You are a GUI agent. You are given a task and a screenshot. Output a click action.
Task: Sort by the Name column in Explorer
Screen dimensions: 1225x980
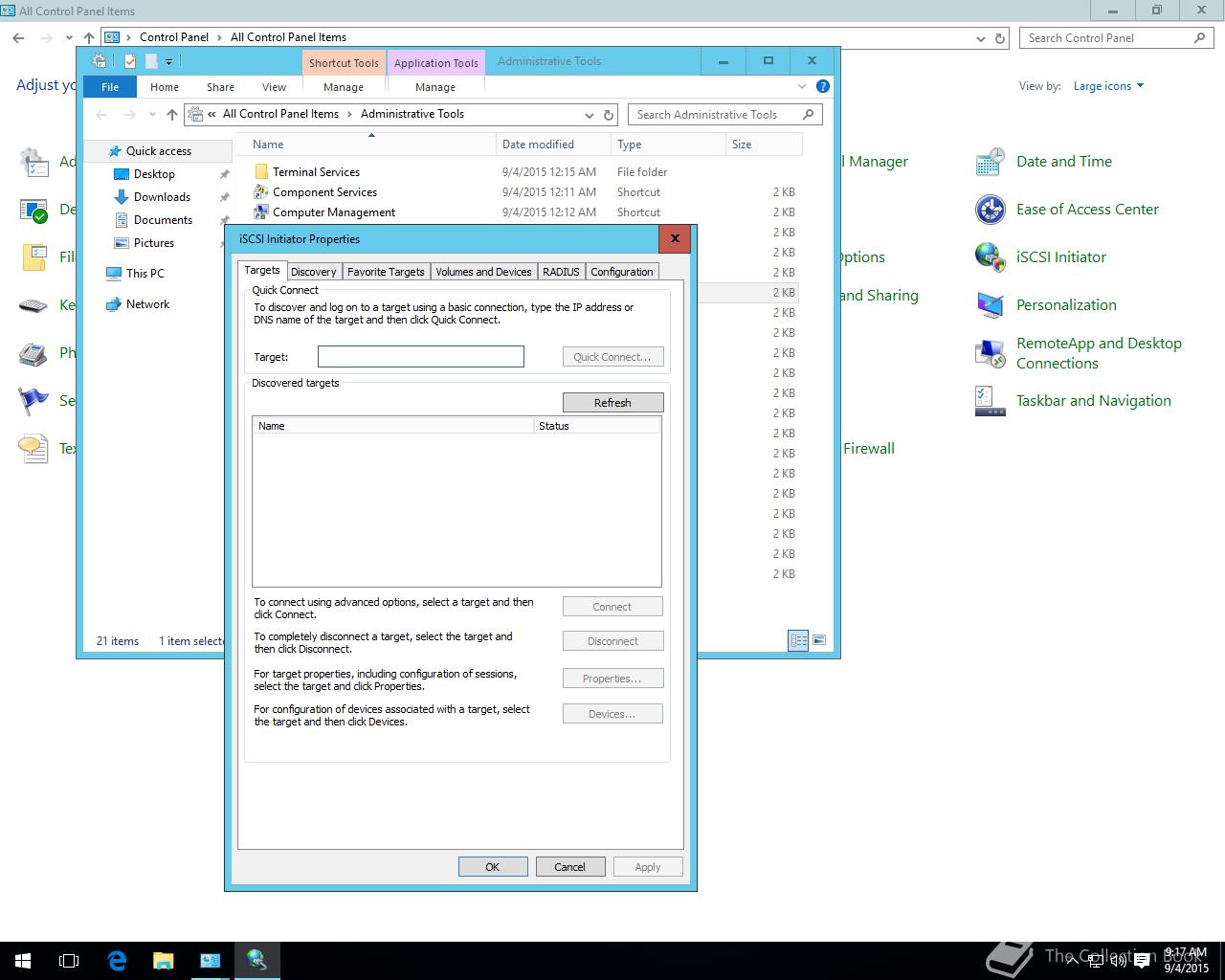367,145
